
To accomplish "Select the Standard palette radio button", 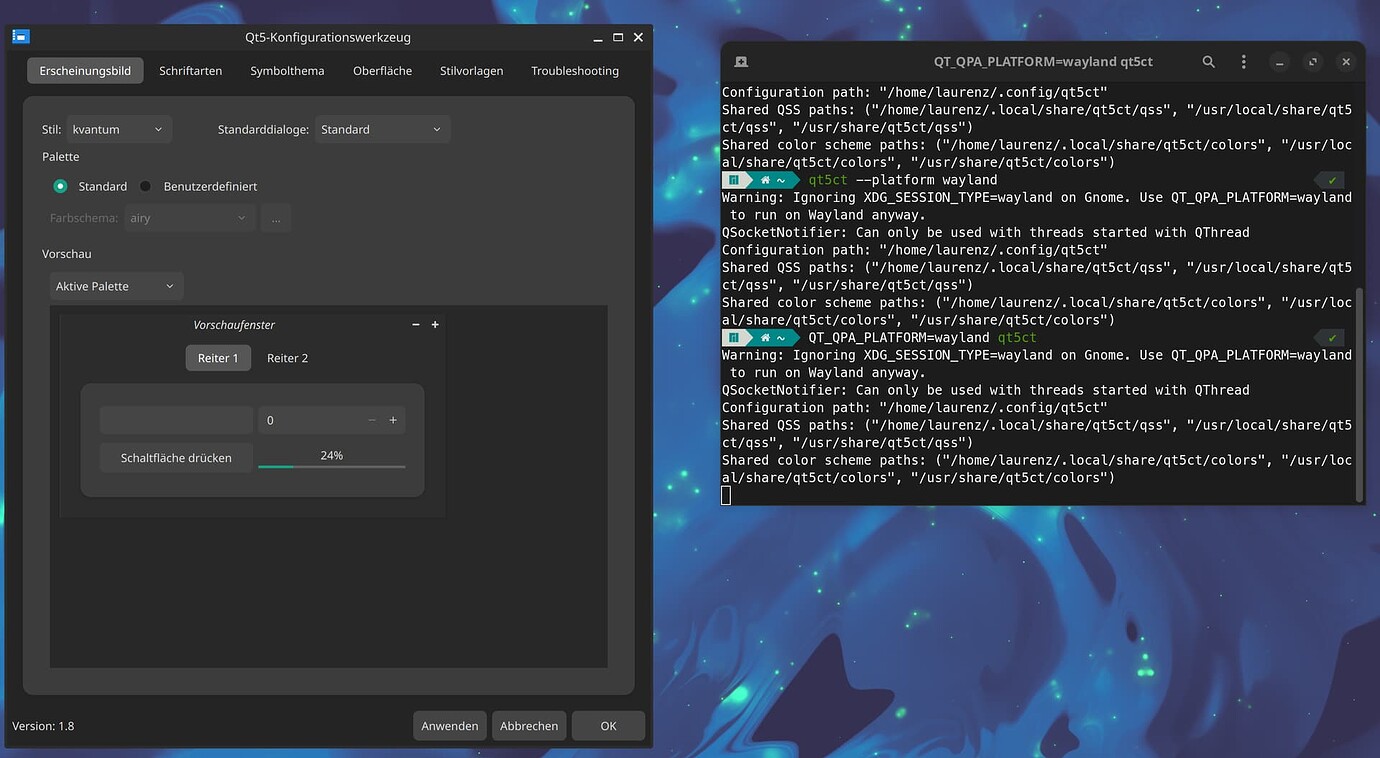I will pyautogui.click(x=62, y=186).
